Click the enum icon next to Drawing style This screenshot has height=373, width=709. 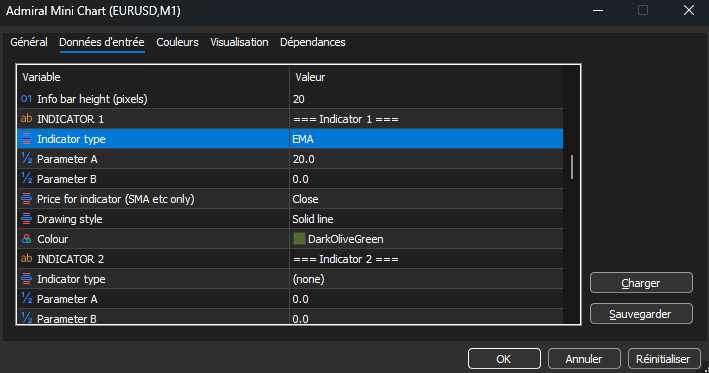coord(27,219)
